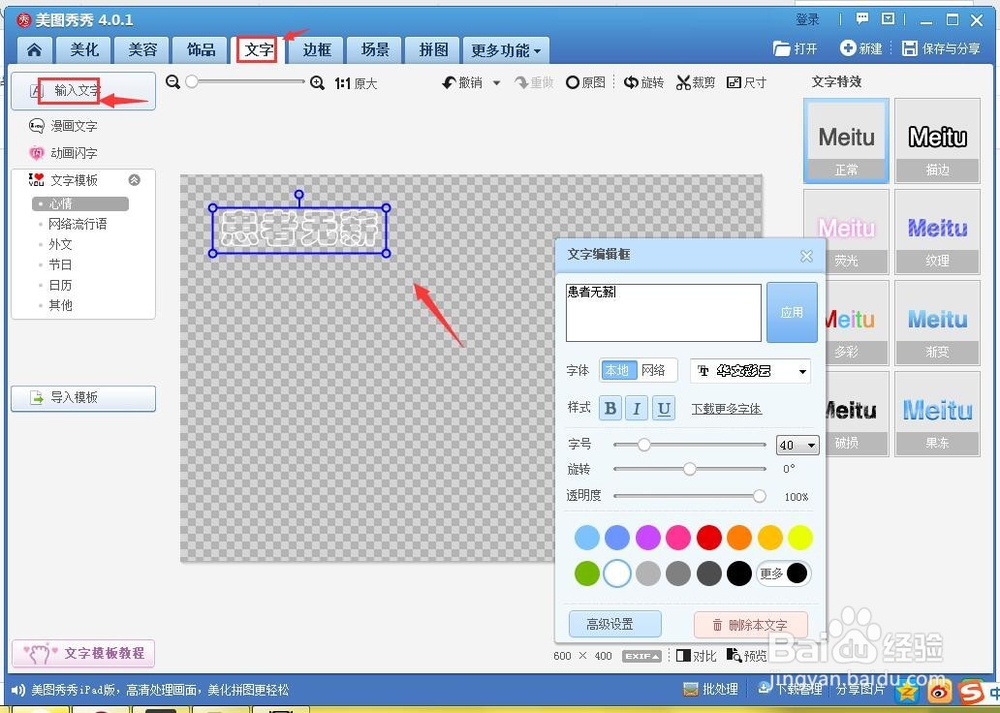Click the 重做 redo icon
Image resolution: width=1000 pixels, height=713 pixels.
522,82
